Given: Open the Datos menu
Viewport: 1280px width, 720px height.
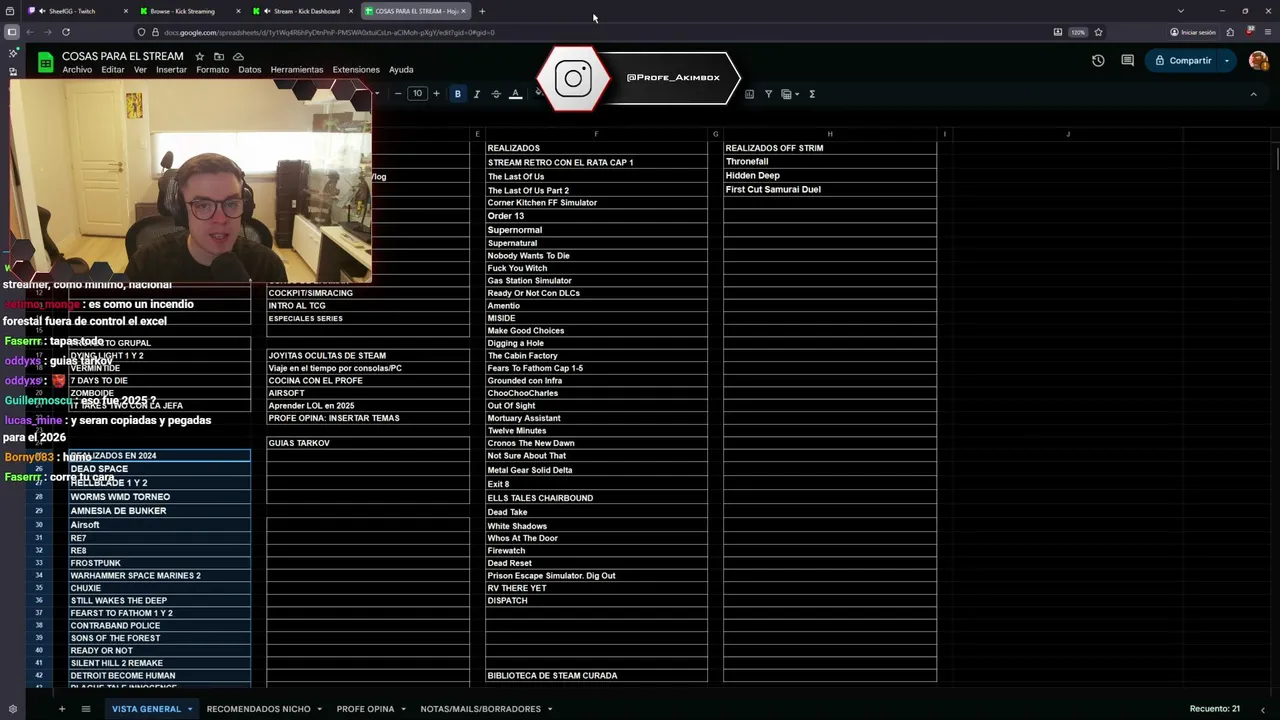Looking at the screenshot, I should 250,70.
